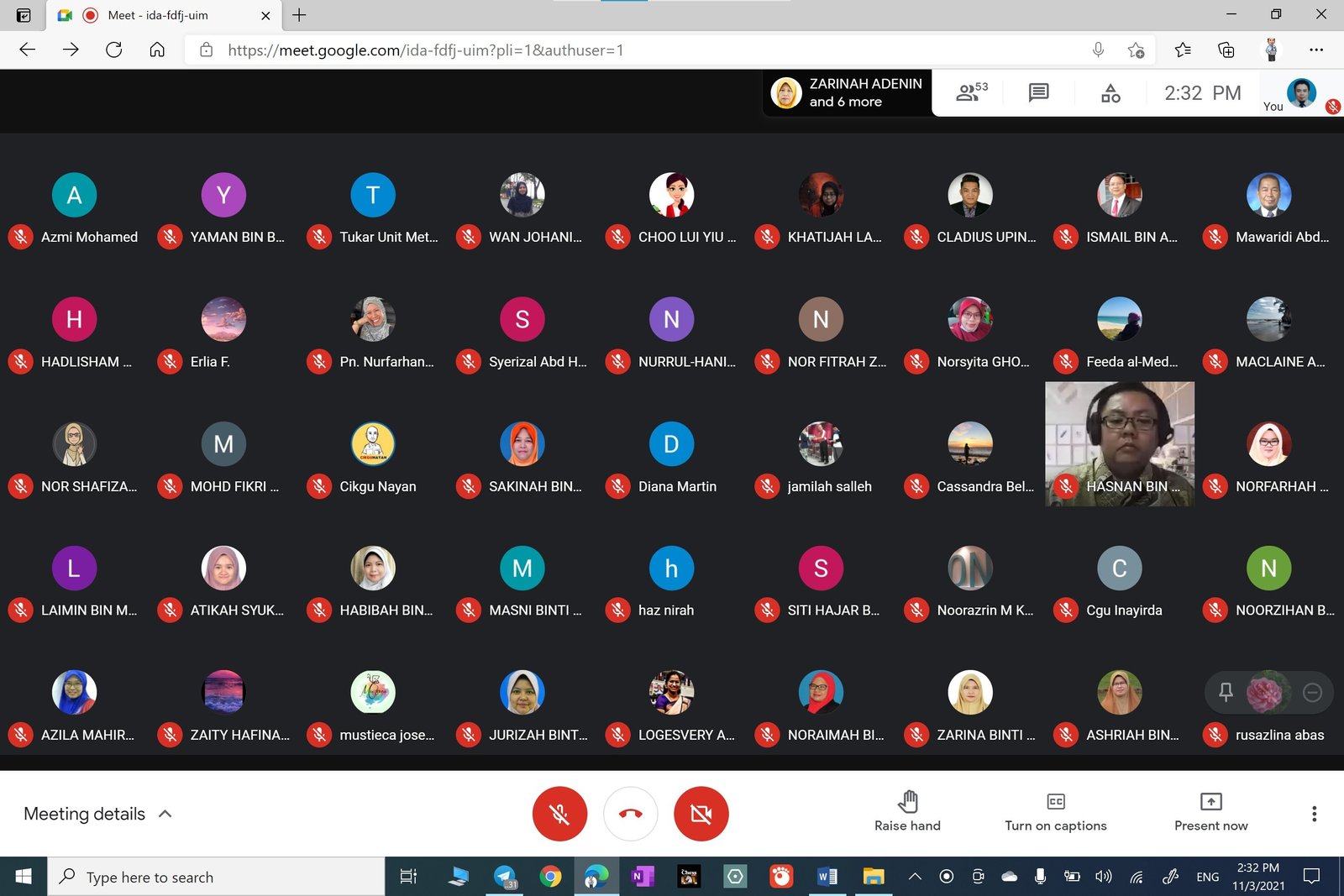Screen dimensions: 1344x896
Task: Click the muted mic icon beside Diana Martin
Action: click(618, 486)
